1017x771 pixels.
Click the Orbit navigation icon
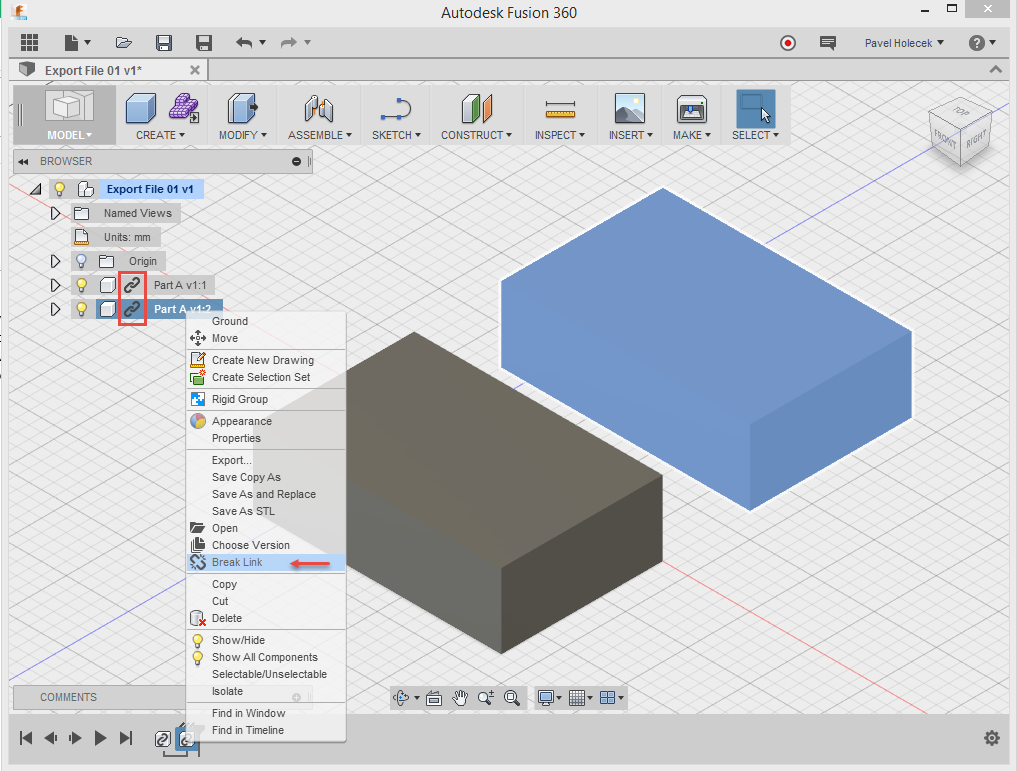tap(401, 698)
